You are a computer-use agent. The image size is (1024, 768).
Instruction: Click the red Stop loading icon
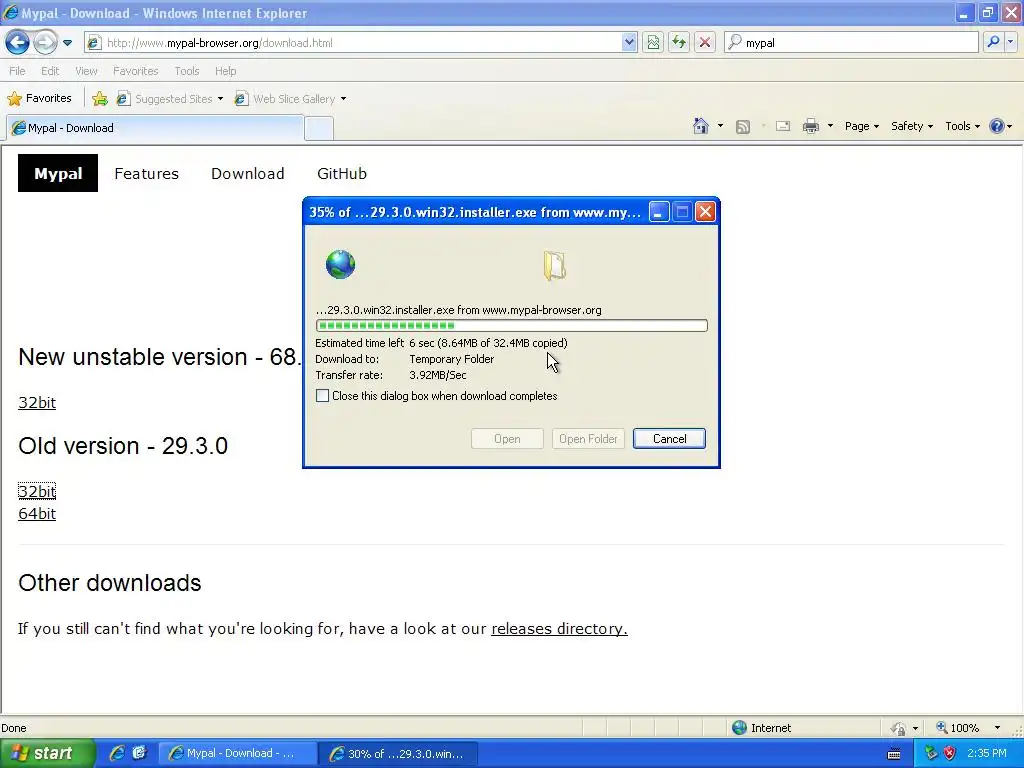coord(705,43)
